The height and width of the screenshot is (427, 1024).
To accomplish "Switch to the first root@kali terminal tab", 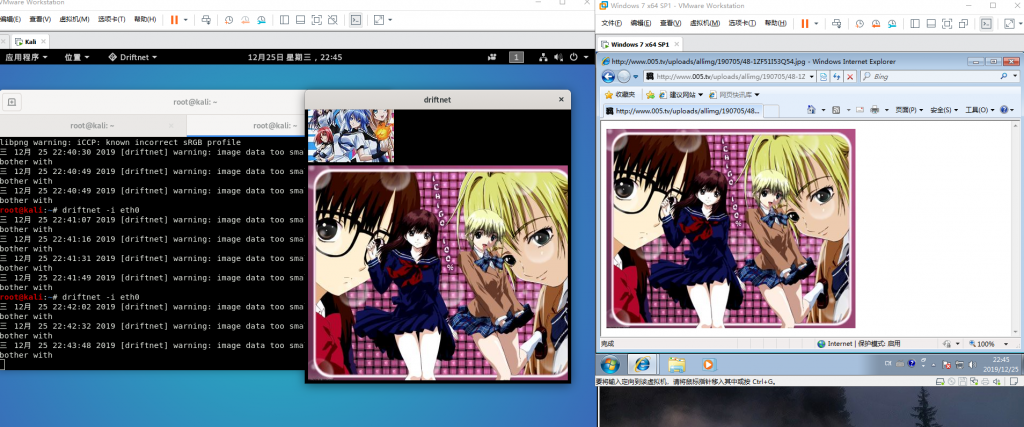I will coord(93,125).
